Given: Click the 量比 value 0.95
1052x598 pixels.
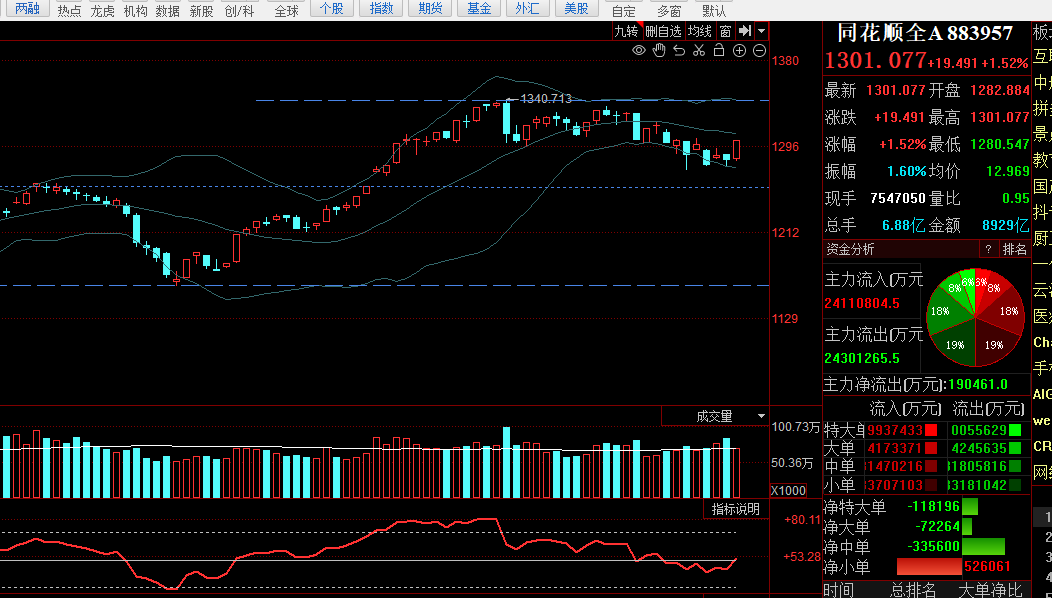Looking at the screenshot, I should [x=1016, y=198].
